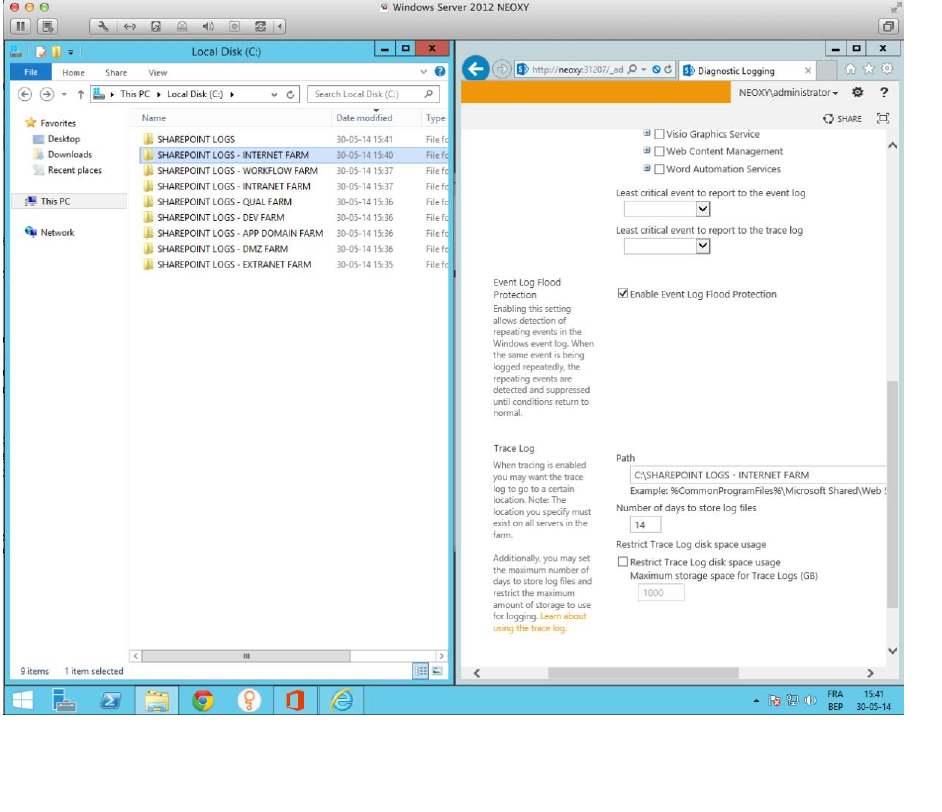Click the Explorer back navigation arrow
Viewport: 942px width, 812px height.
[x=25, y=94]
